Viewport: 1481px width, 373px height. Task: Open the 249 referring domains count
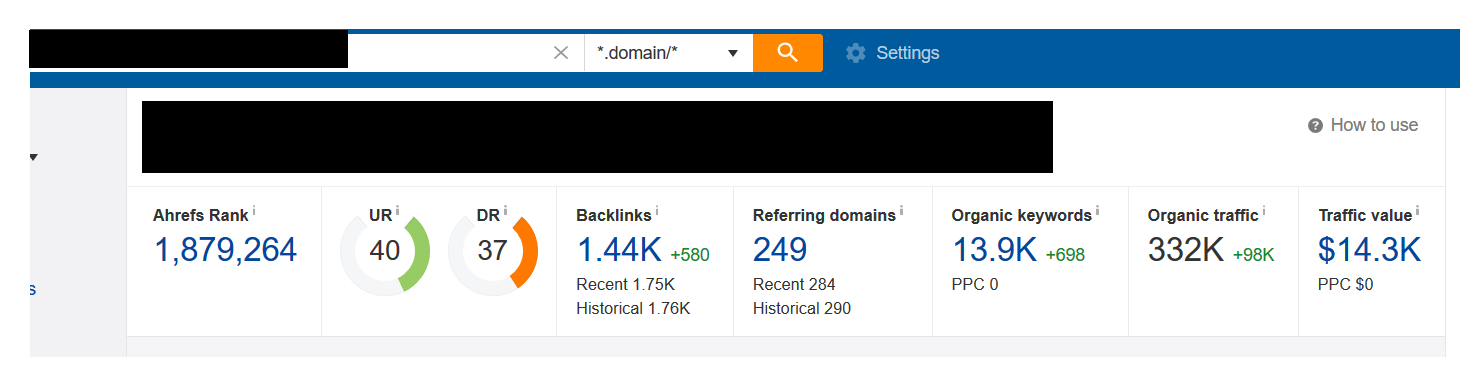(x=780, y=250)
